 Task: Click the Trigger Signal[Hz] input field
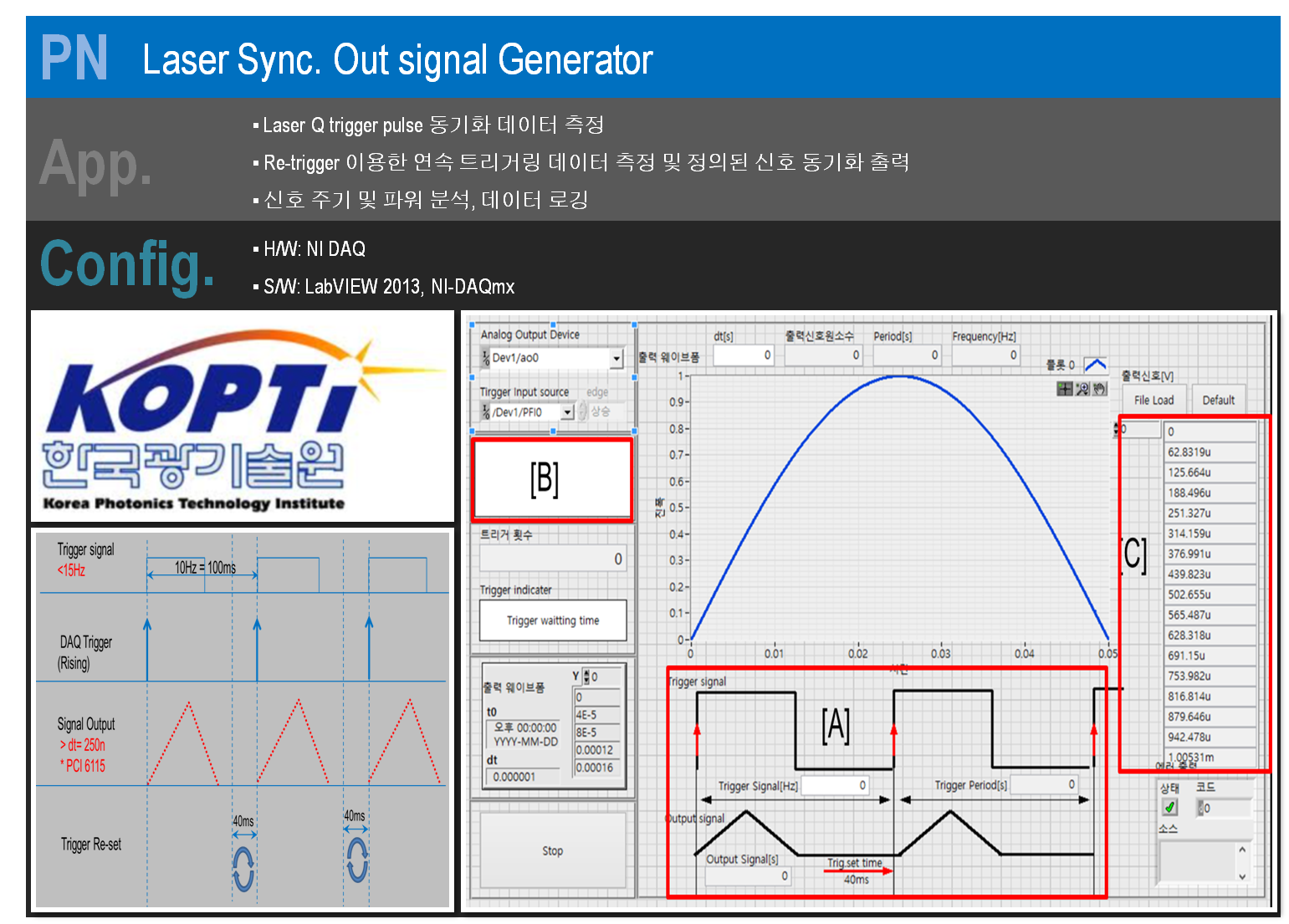pos(835,785)
